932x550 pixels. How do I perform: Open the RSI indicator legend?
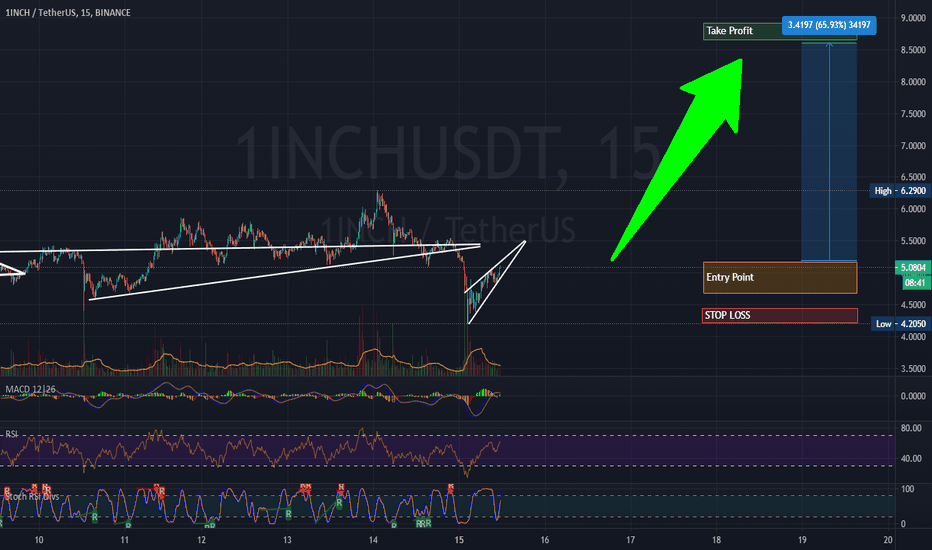coord(11,435)
